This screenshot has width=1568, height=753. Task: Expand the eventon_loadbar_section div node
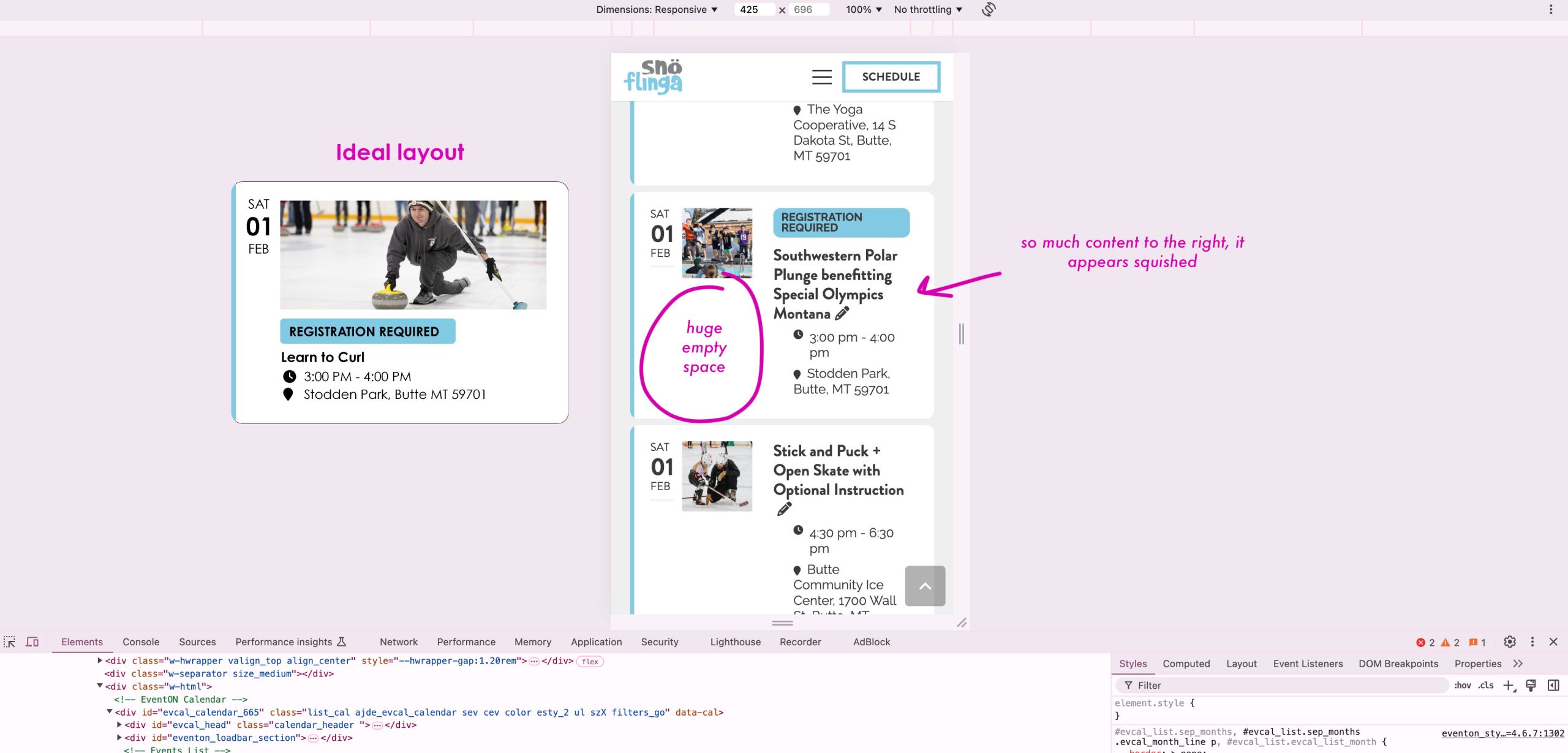point(119,738)
